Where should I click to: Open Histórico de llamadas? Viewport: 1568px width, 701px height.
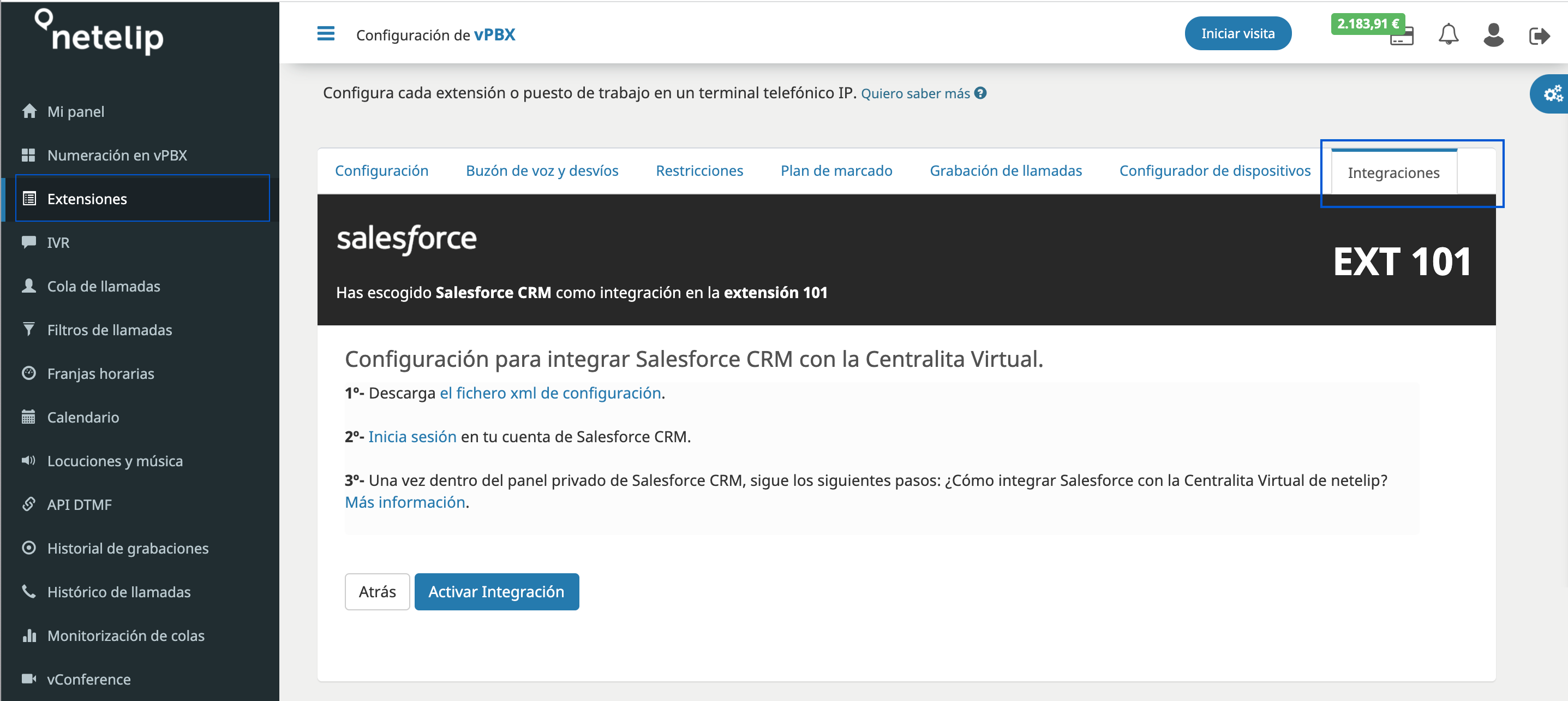119,592
